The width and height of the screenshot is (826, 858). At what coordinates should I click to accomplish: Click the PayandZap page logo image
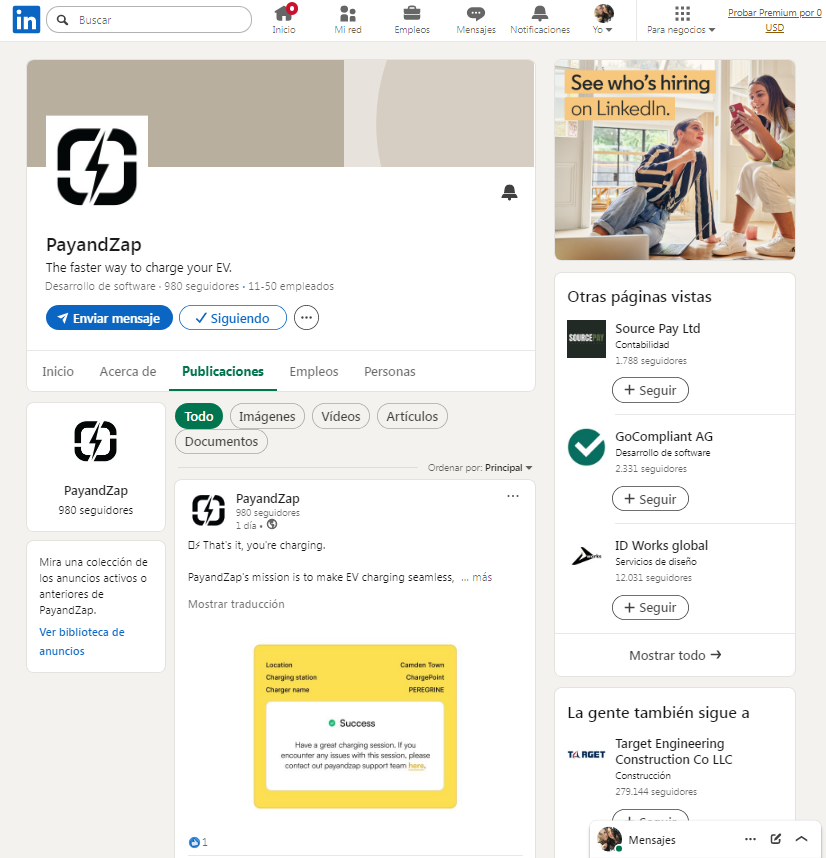point(97,167)
